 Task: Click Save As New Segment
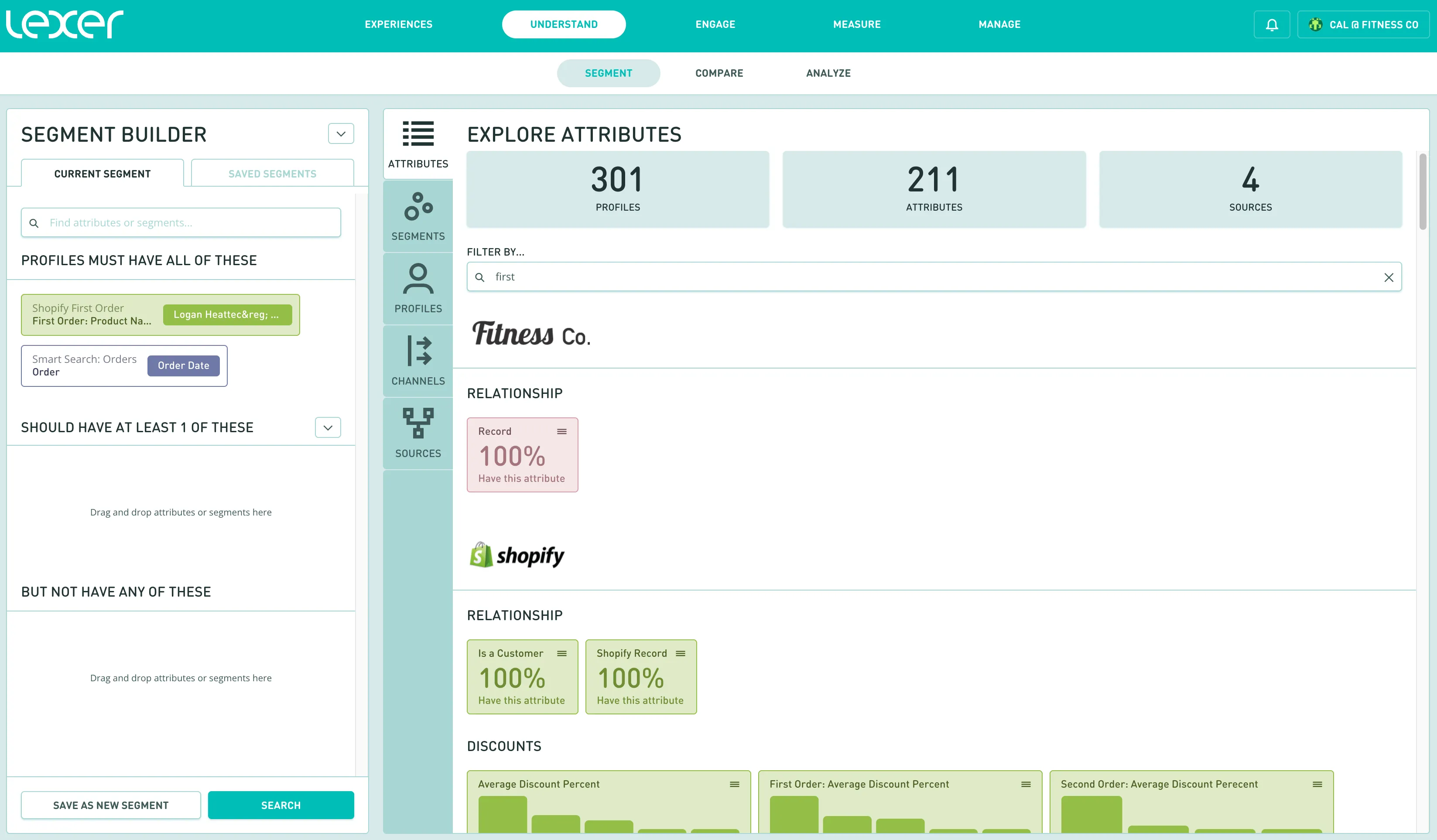(x=111, y=805)
